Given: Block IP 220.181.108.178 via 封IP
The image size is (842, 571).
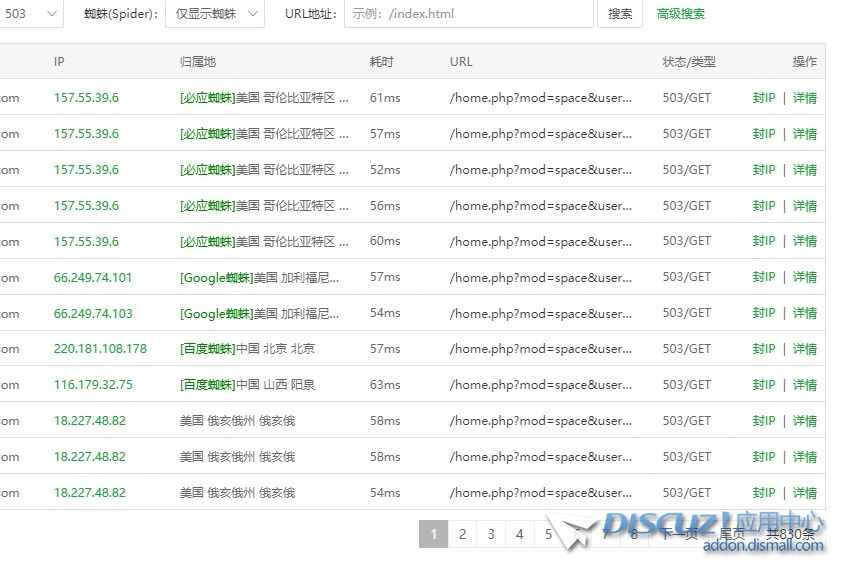Looking at the screenshot, I should 764,349.
